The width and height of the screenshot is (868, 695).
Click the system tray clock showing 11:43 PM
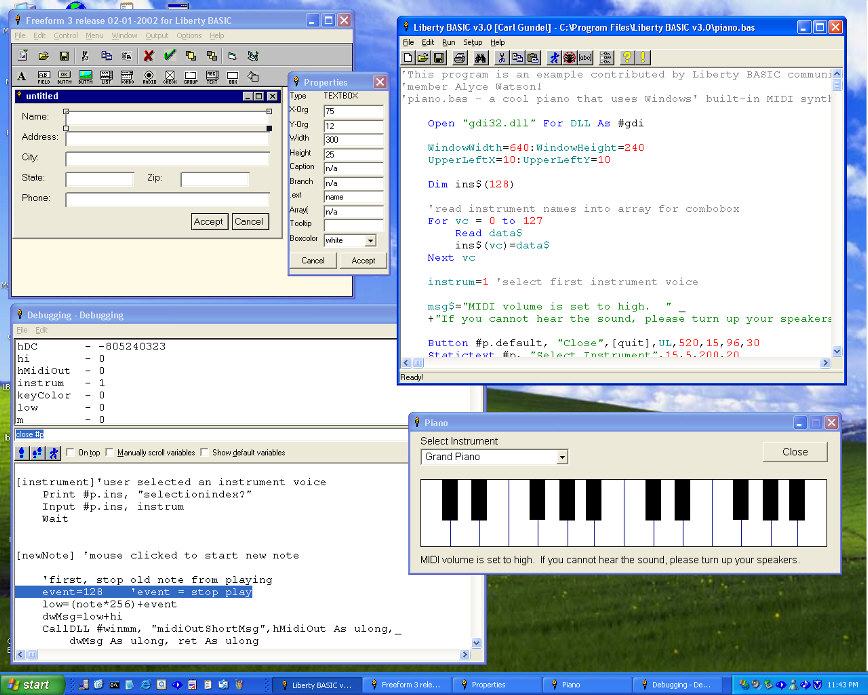click(x=843, y=685)
